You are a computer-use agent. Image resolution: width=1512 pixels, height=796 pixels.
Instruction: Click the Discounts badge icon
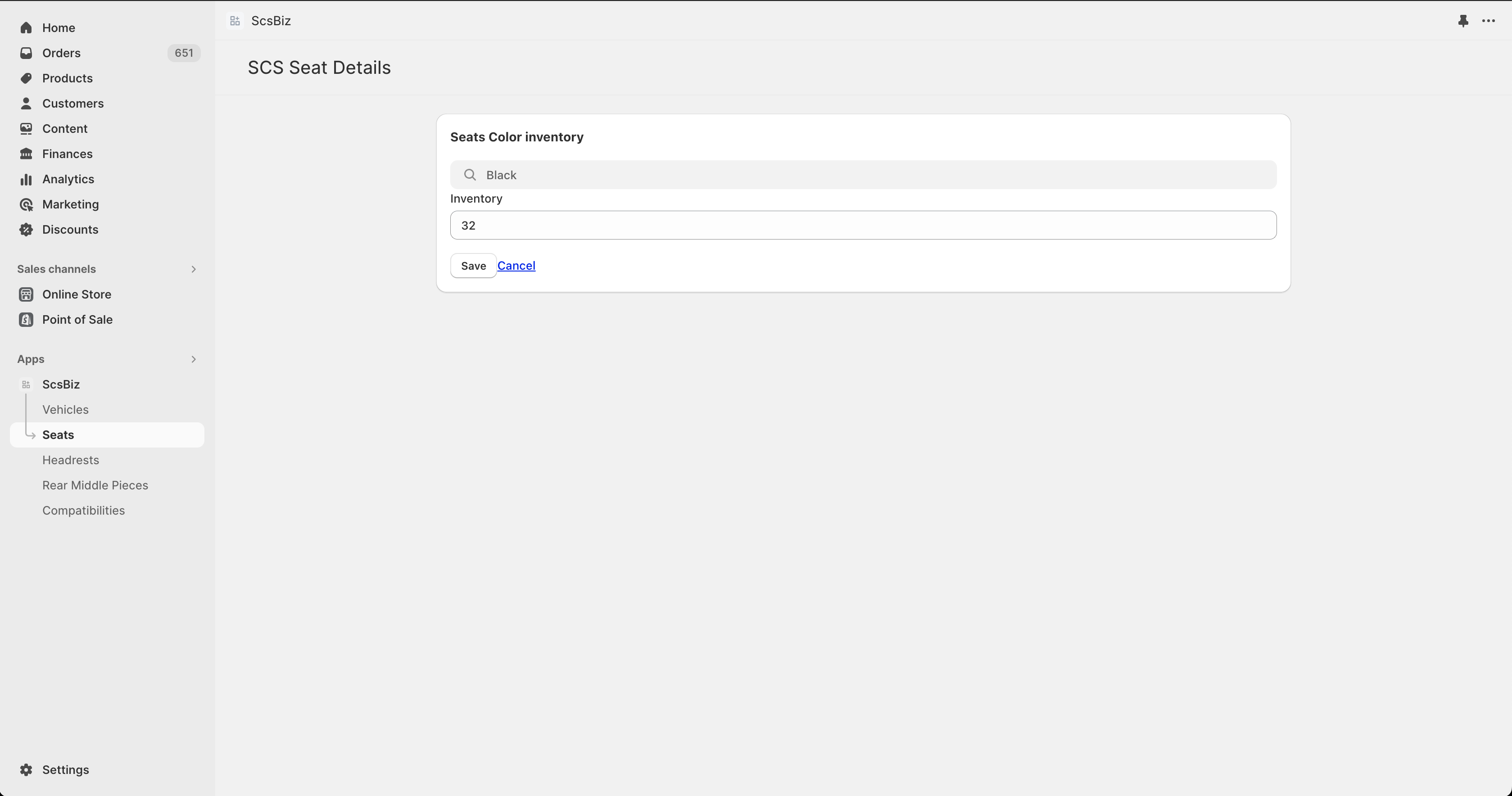(26, 230)
